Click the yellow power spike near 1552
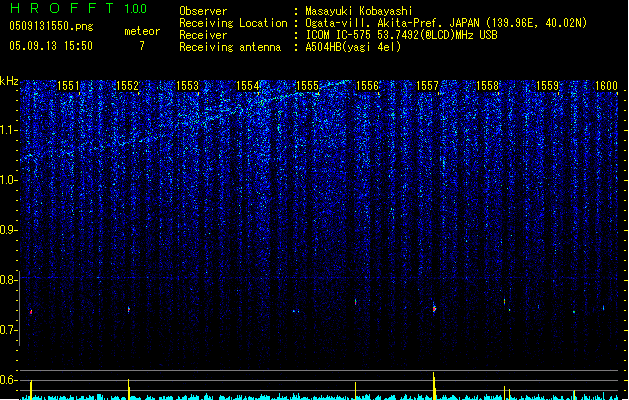The height and width of the screenshot is (400, 629). (129, 389)
